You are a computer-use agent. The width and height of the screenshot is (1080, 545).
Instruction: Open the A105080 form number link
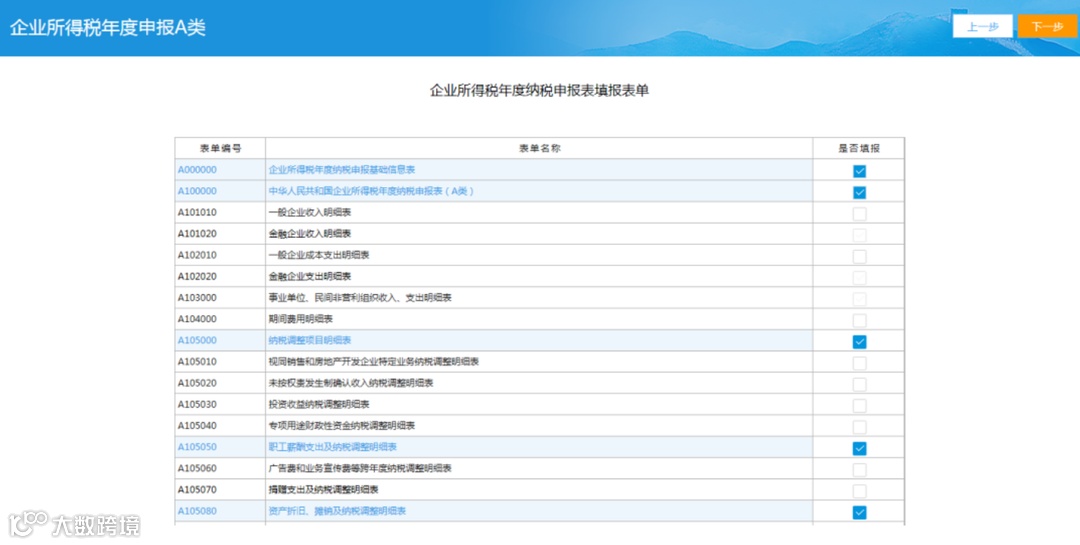click(x=197, y=511)
